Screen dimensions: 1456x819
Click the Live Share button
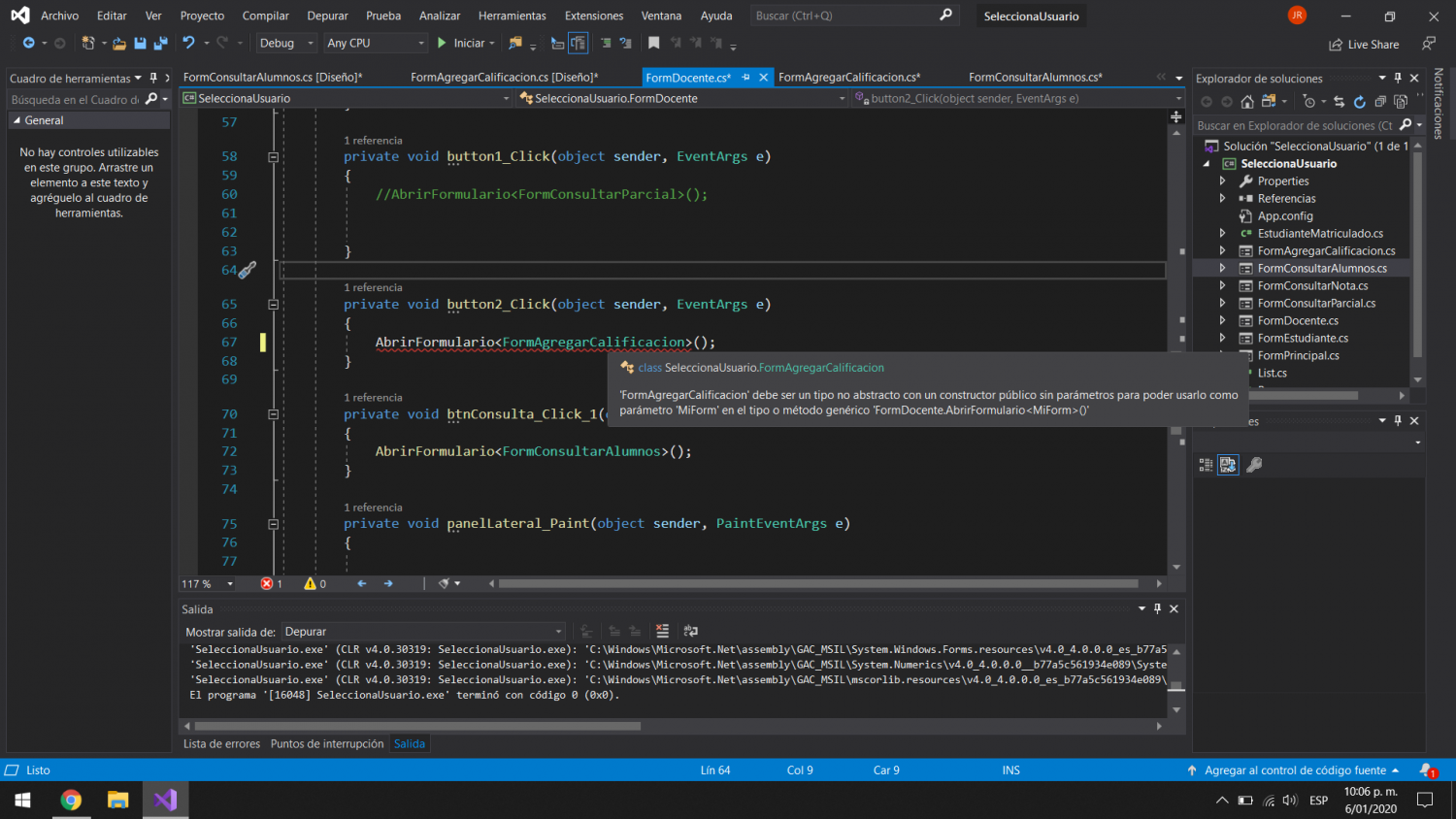tap(1364, 44)
